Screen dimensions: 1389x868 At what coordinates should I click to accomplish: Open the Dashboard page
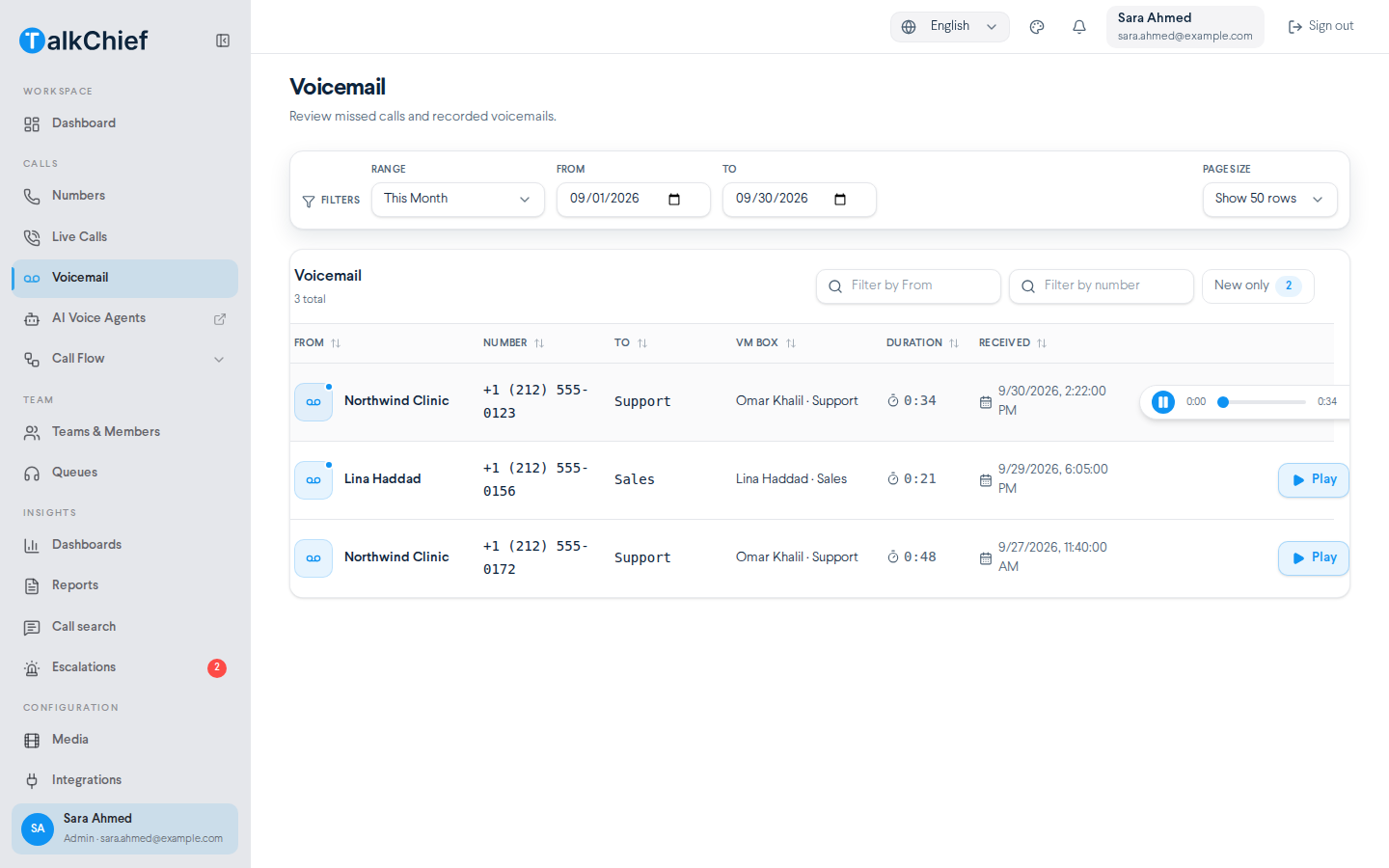coord(125,123)
